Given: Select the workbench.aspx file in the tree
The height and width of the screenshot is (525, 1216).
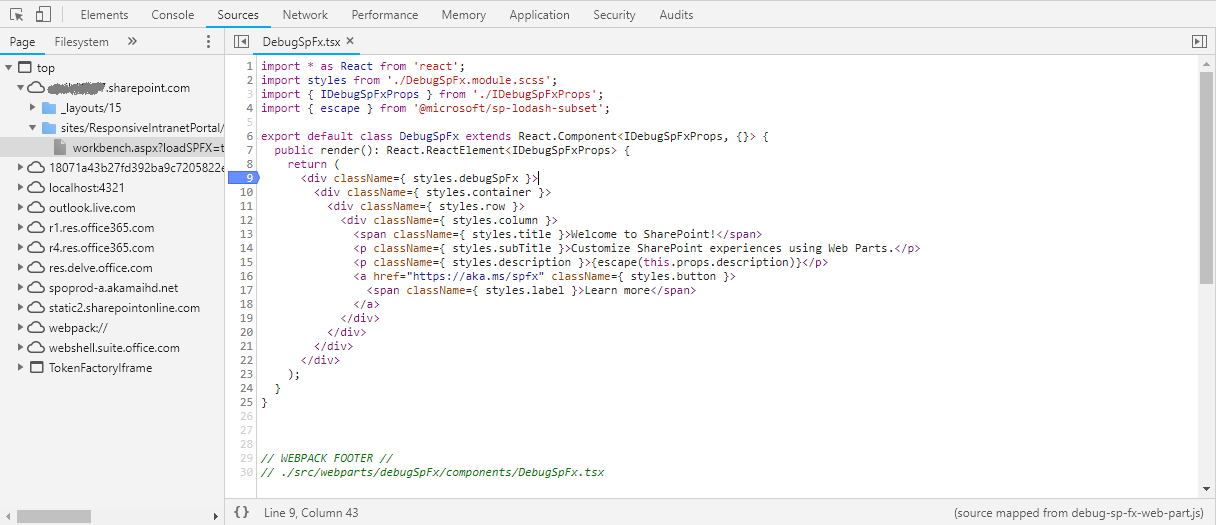Looking at the screenshot, I should pyautogui.click(x=147, y=148).
